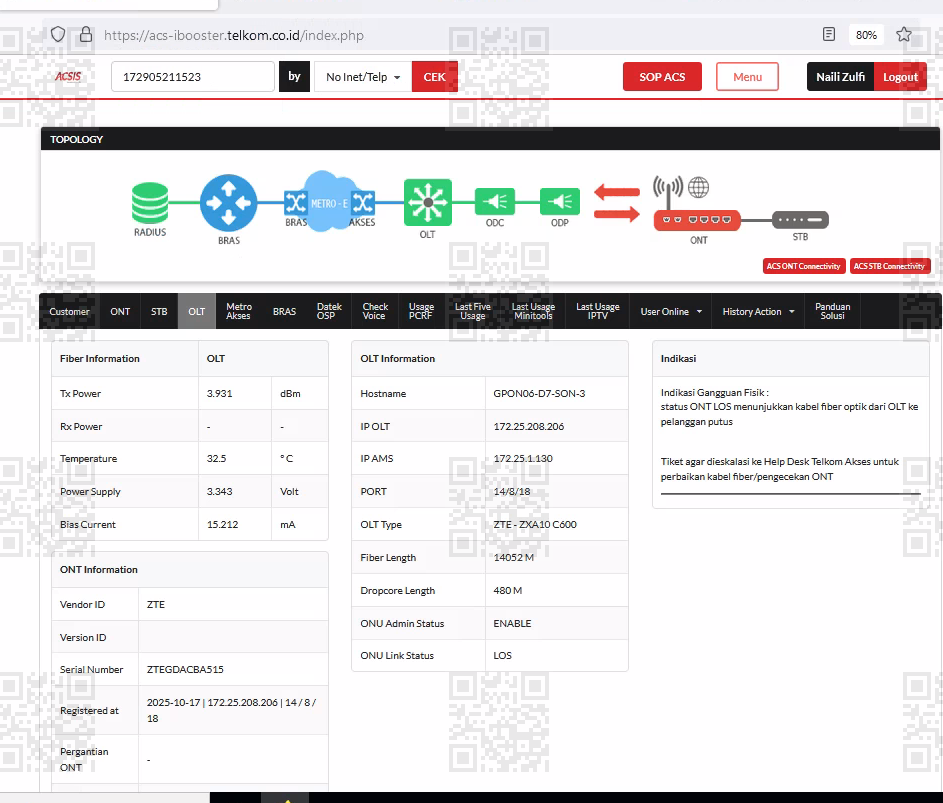Click the RADIUS database icon in topology
Screen dimensions: 943x803
point(150,203)
